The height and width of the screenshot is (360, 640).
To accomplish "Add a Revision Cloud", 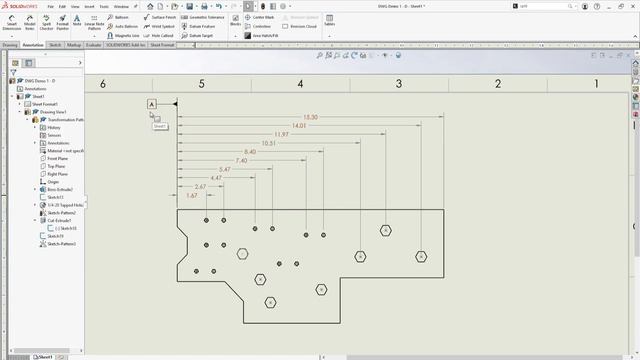I will click(299, 26).
